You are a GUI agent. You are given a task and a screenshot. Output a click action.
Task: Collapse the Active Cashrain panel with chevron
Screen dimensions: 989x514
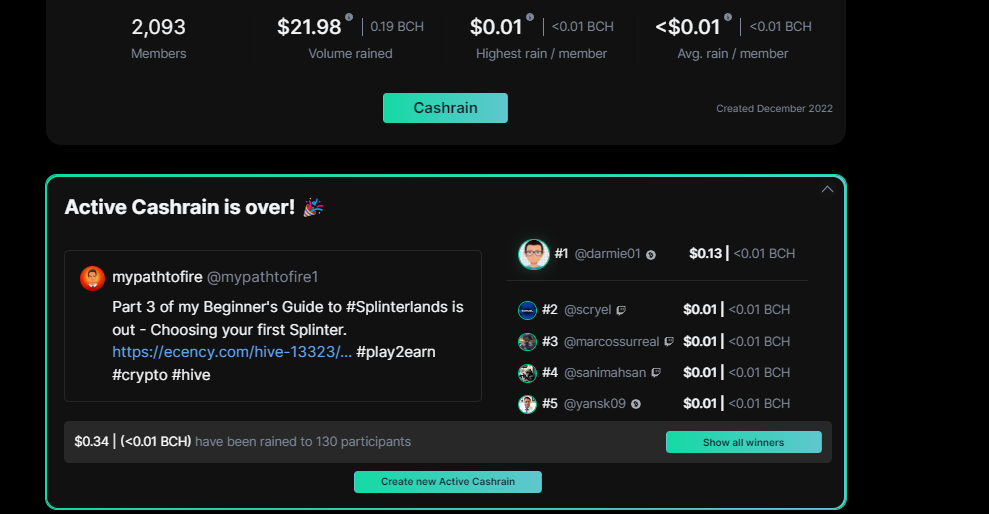point(828,189)
